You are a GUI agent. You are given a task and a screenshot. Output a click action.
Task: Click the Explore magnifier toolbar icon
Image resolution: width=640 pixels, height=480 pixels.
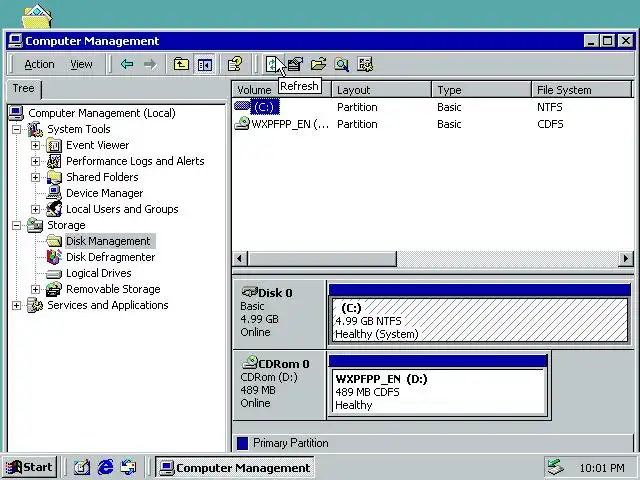coord(342,64)
